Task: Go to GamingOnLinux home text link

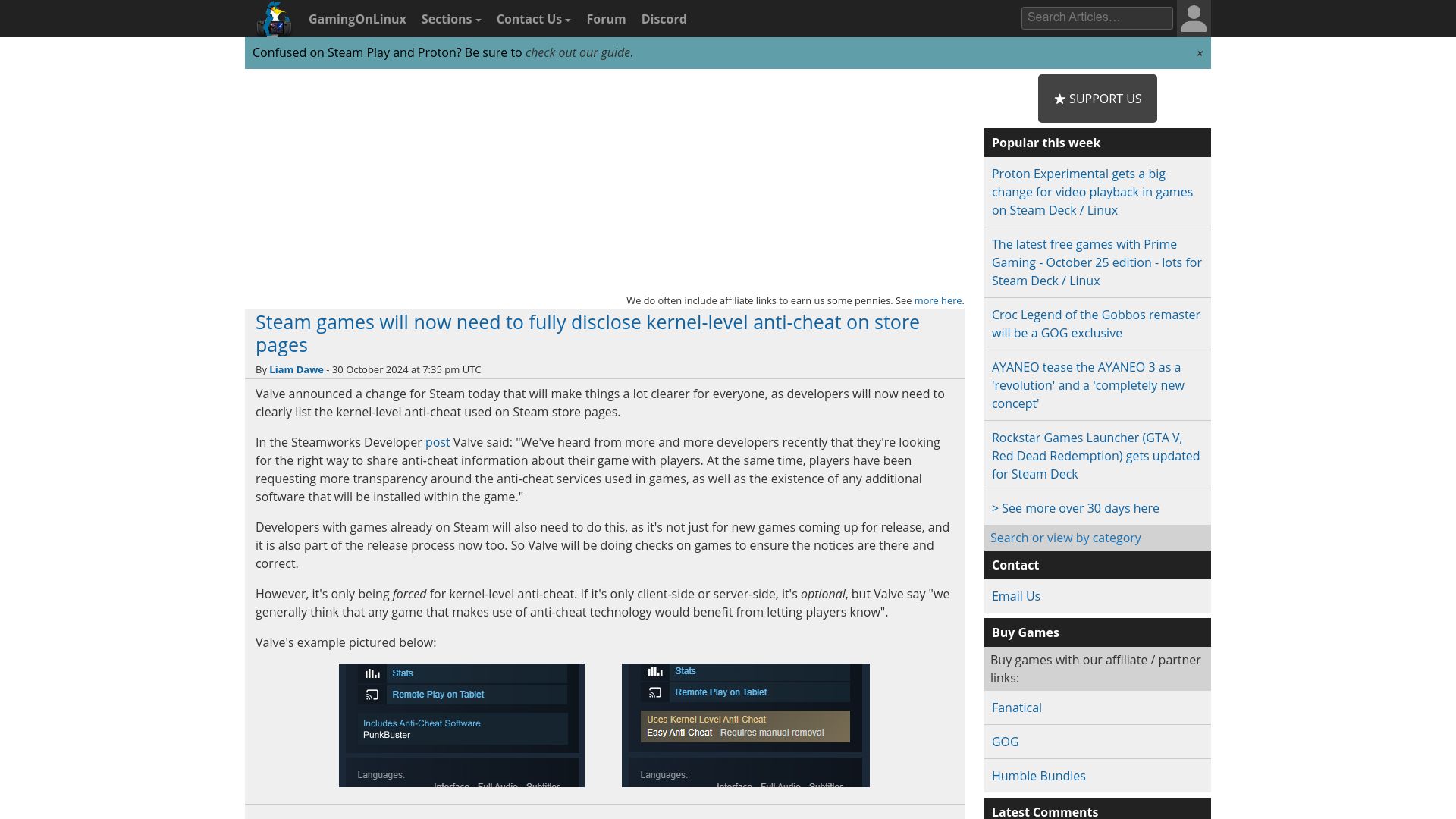Action: tap(357, 19)
